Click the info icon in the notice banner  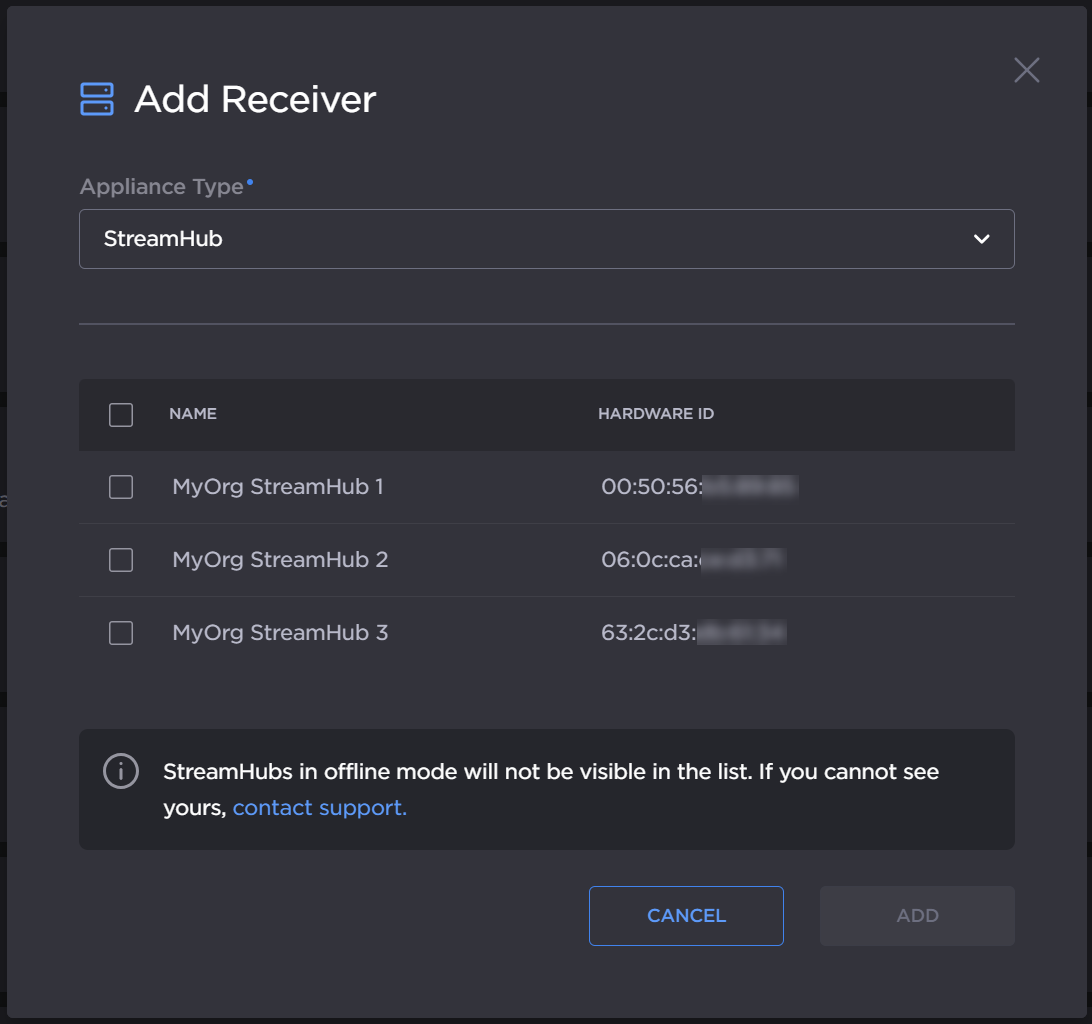(121, 771)
